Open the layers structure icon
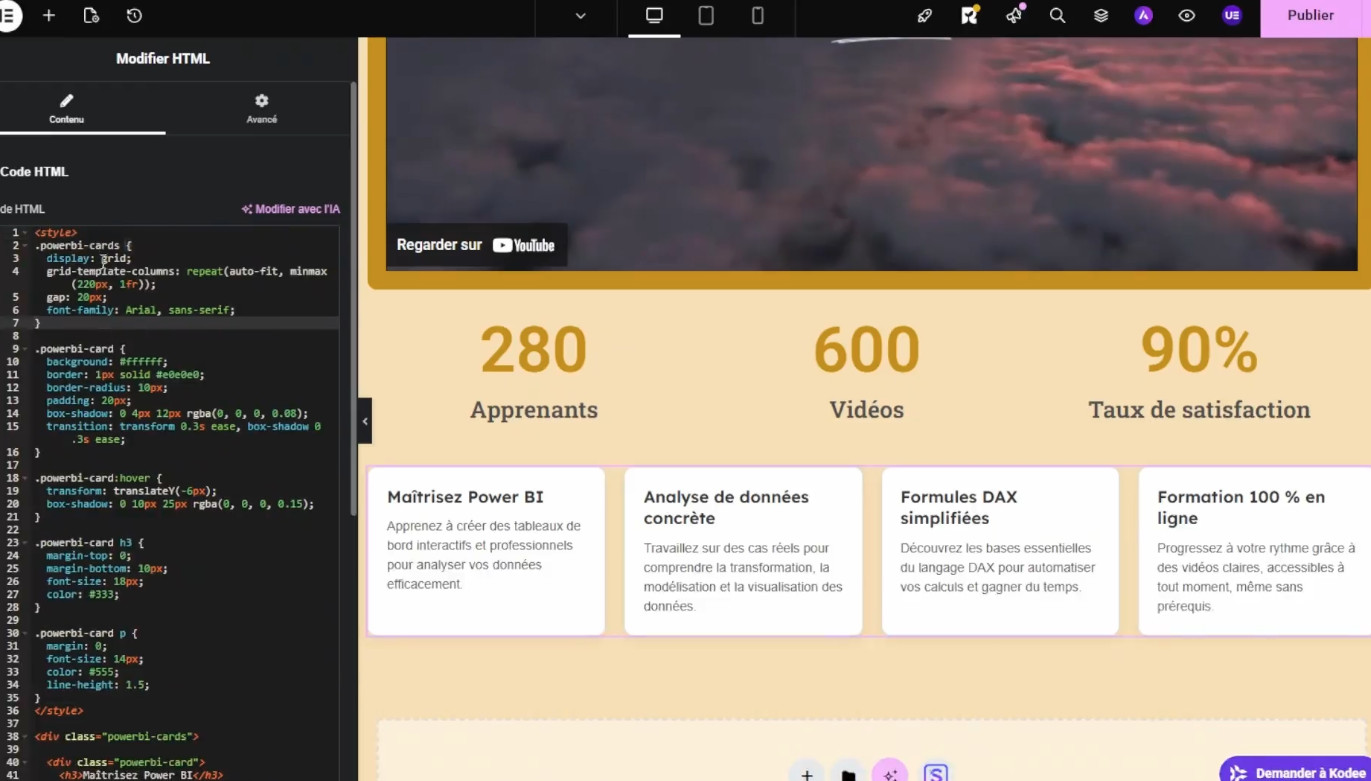Screen dimensions: 1371x781 coord(1101,16)
